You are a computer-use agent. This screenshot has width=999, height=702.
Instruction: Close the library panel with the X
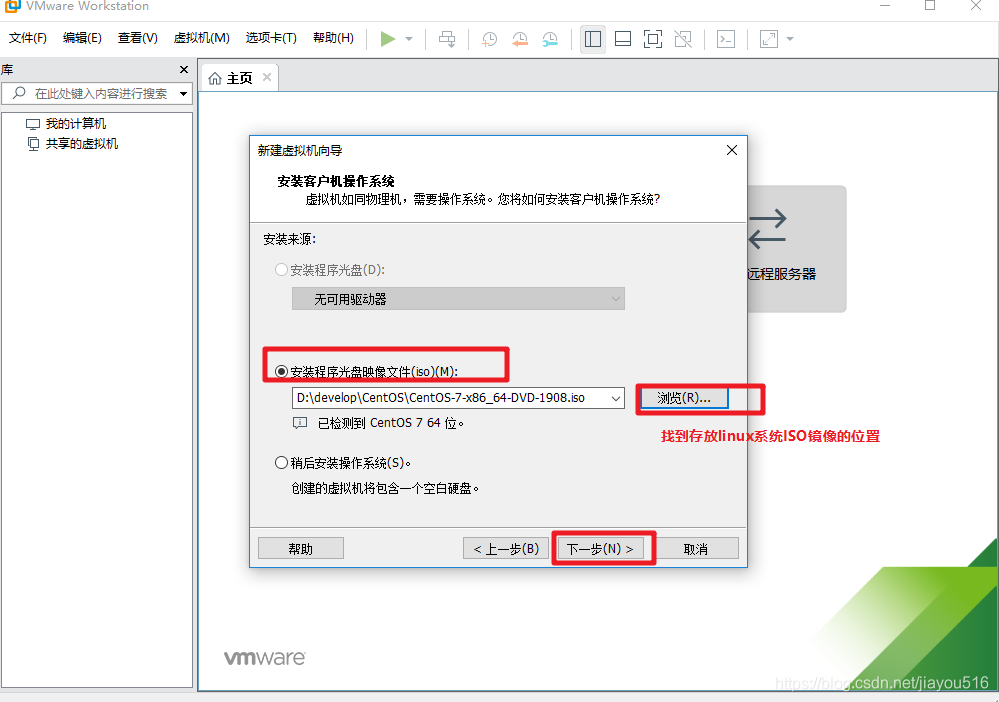pyautogui.click(x=184, y=69)
